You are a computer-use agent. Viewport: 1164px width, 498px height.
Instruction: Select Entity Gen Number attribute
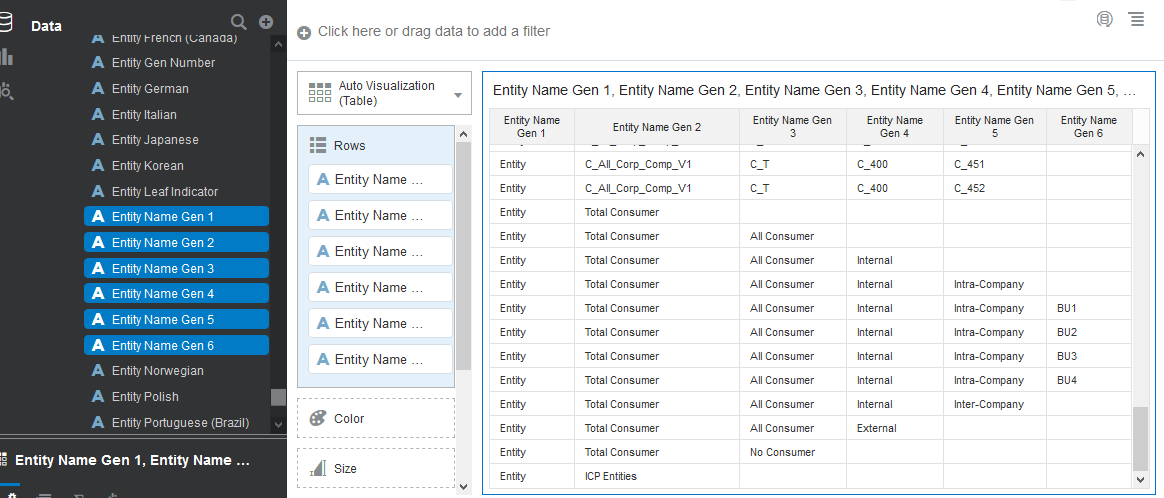[x=163, y=63]
